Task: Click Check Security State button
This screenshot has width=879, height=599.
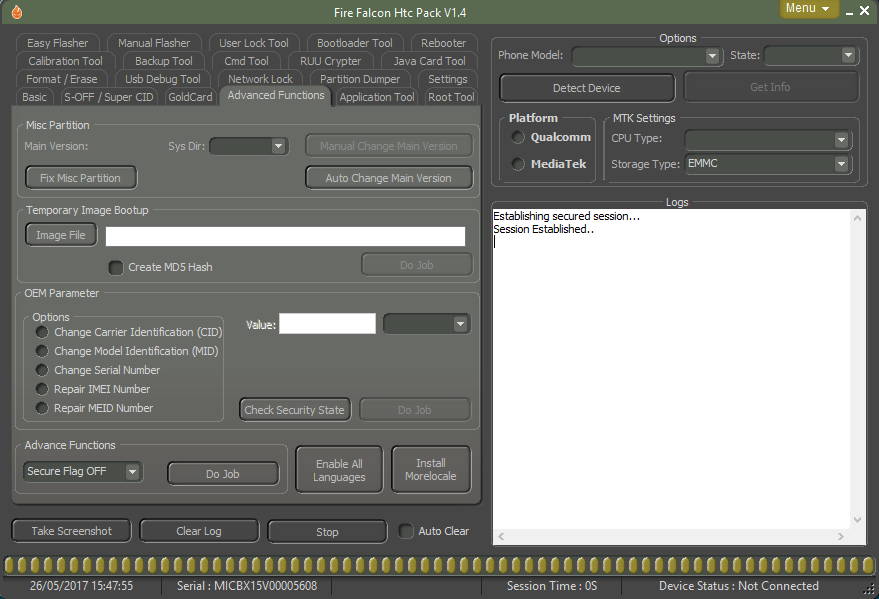Action: click(x=295, y=410)
